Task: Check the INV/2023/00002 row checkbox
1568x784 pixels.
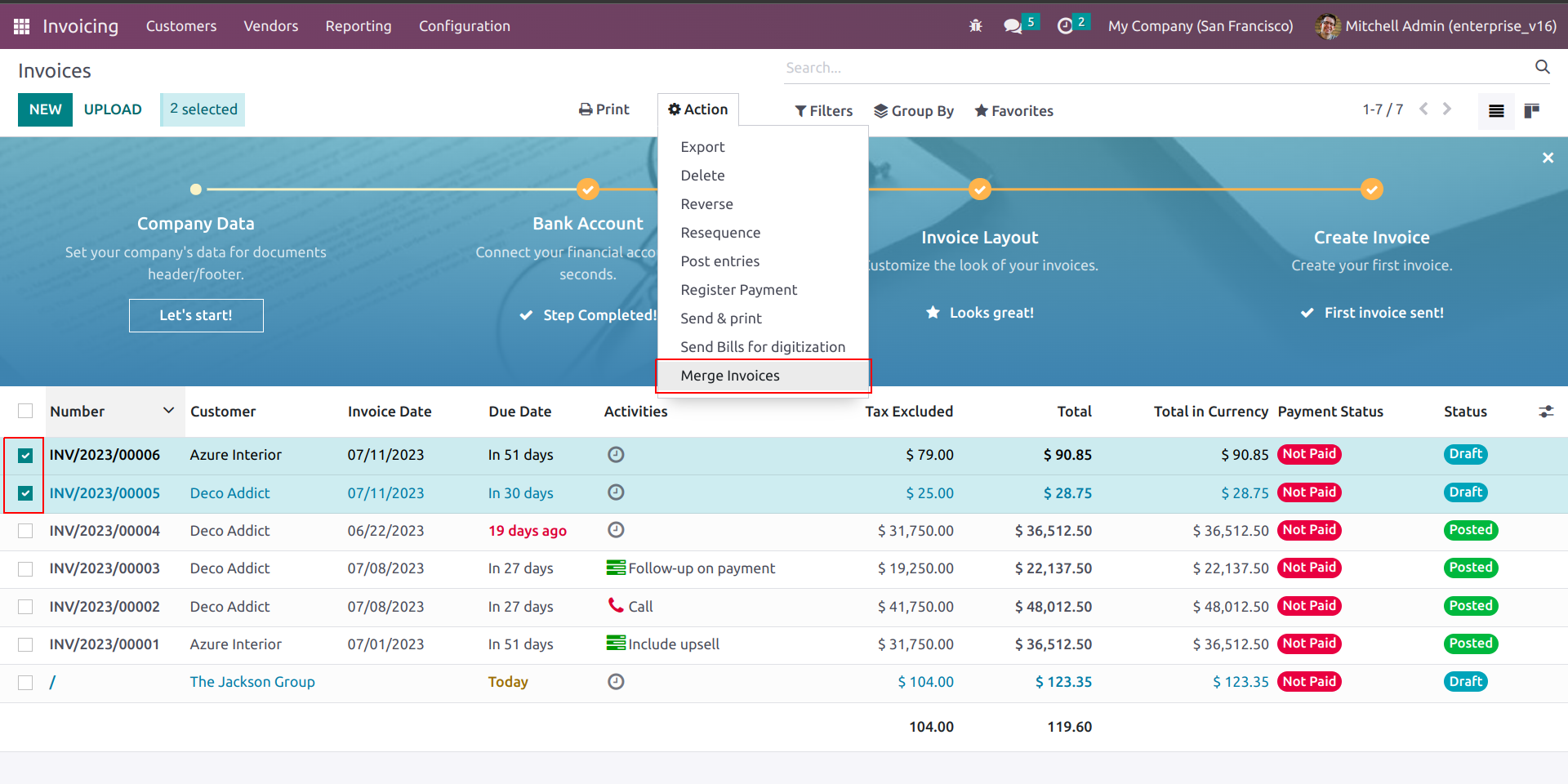Action: click(25, 607)
